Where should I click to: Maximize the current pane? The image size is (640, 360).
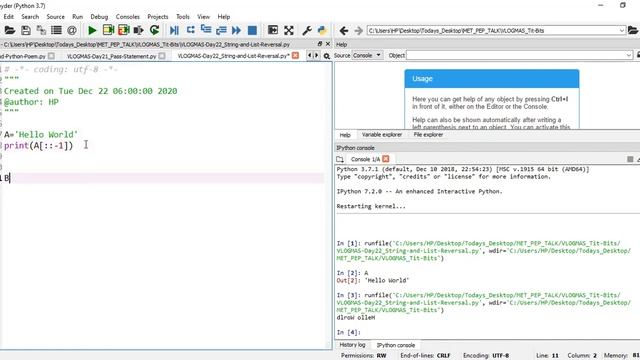[x=273, y=30]
